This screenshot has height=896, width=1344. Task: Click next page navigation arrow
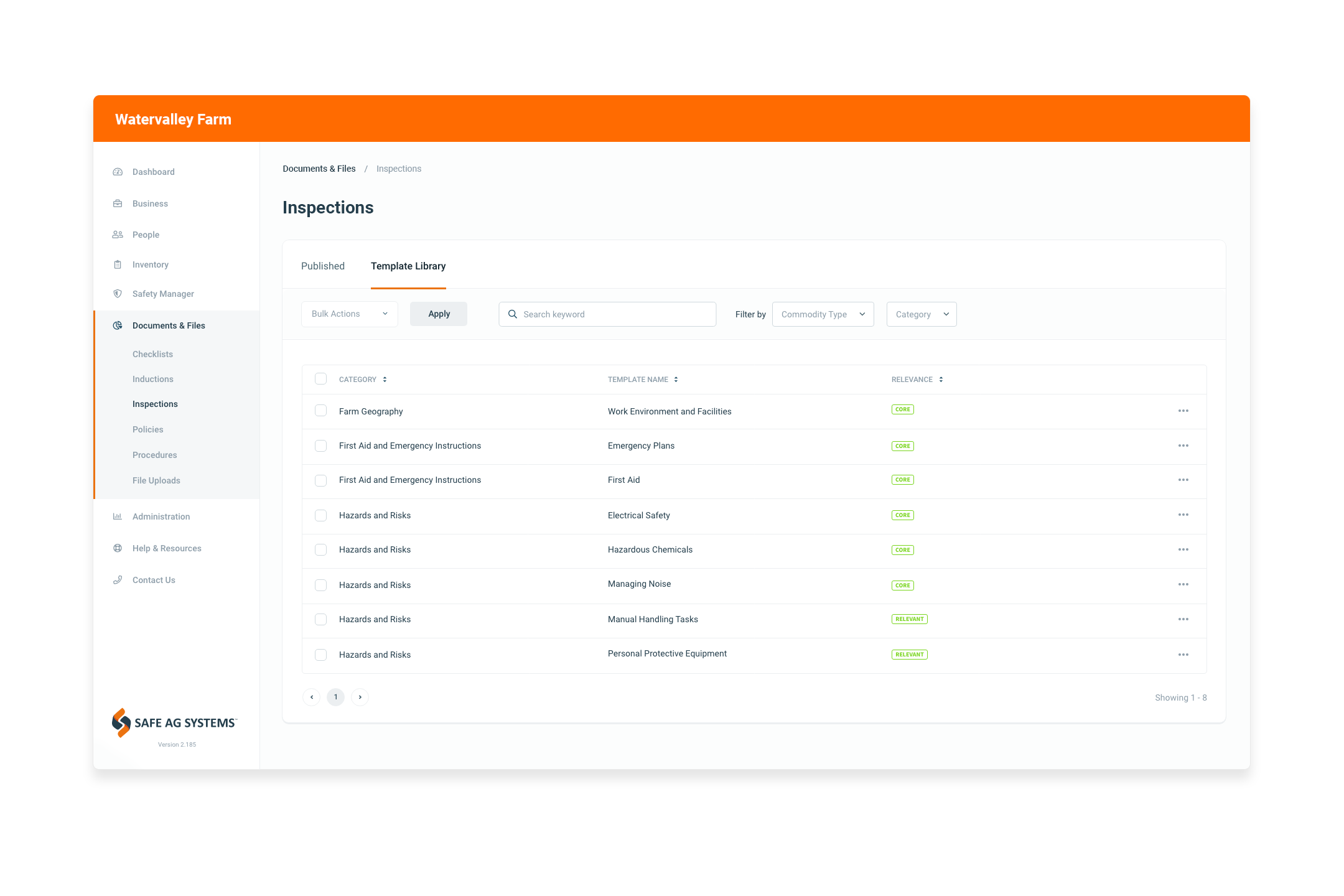point(360,697)
